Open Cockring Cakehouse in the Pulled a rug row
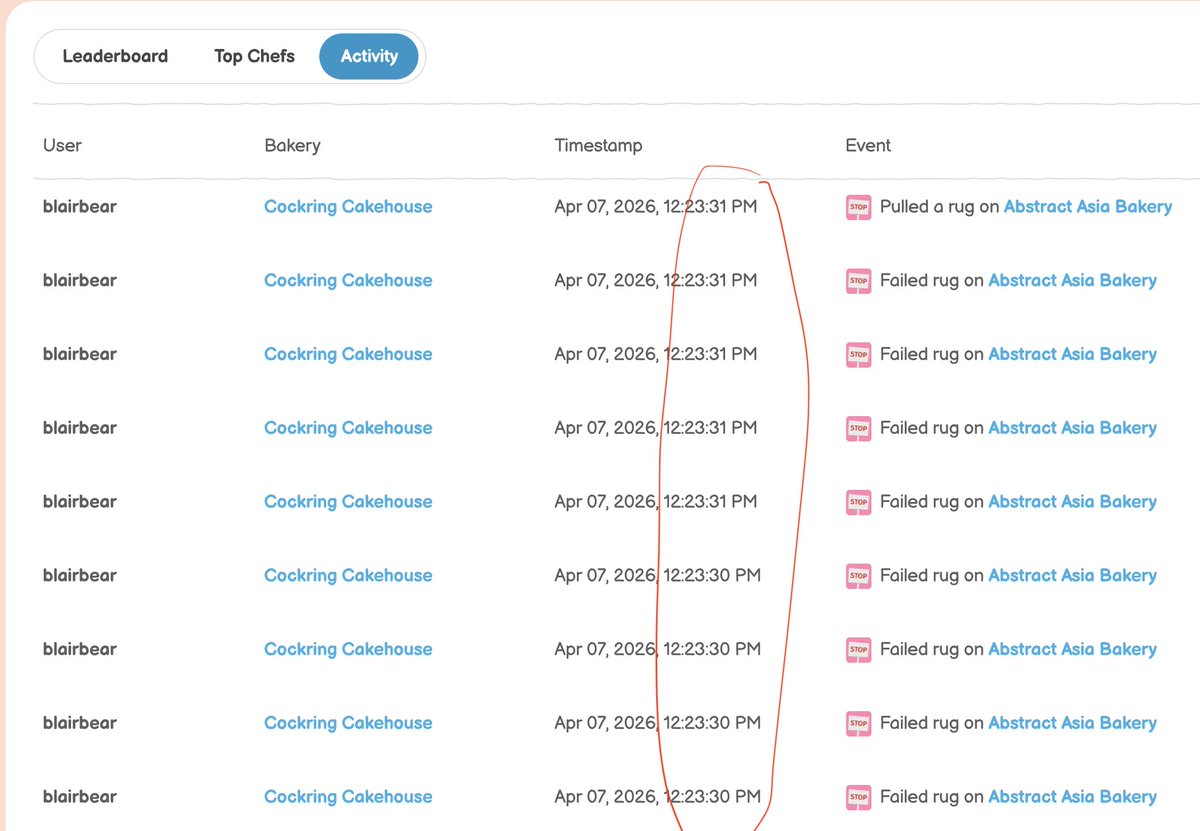1200x831 pixels. [348, 207]
